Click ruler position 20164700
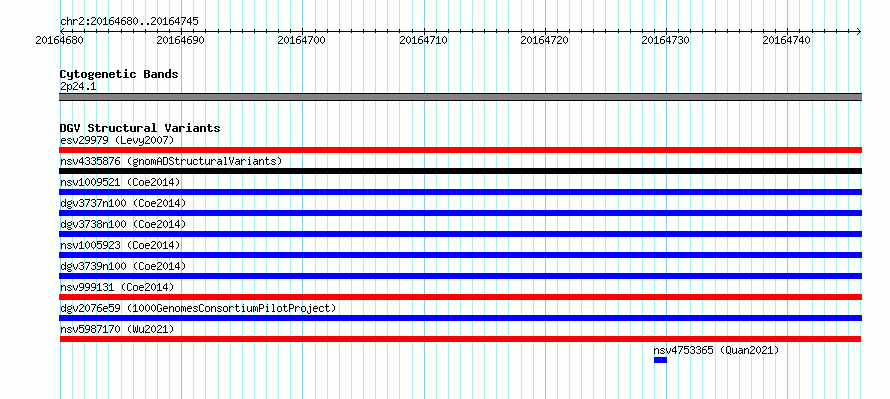This screenshot has width=890, height=399. pyautogui.click(x=302, y=40)
